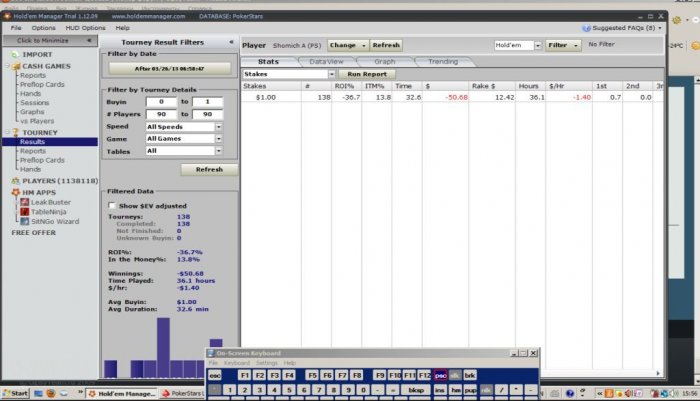Image resolution: width=700 pixels, height=401 pixels.
Task: Select Preflop Cards under CASH GAMES
Action: tap(42, 84)
